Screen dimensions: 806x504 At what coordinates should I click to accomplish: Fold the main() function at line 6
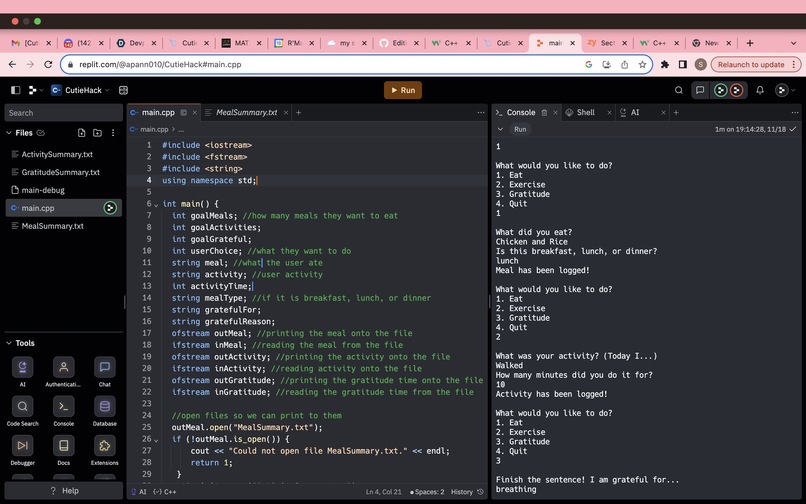156,204
